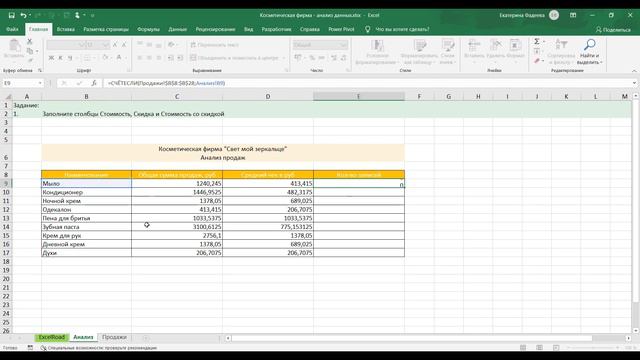Open Условное форматирование menu
Image resolution: width=640 pixels, height=360 pixels.
click(377, 52)
